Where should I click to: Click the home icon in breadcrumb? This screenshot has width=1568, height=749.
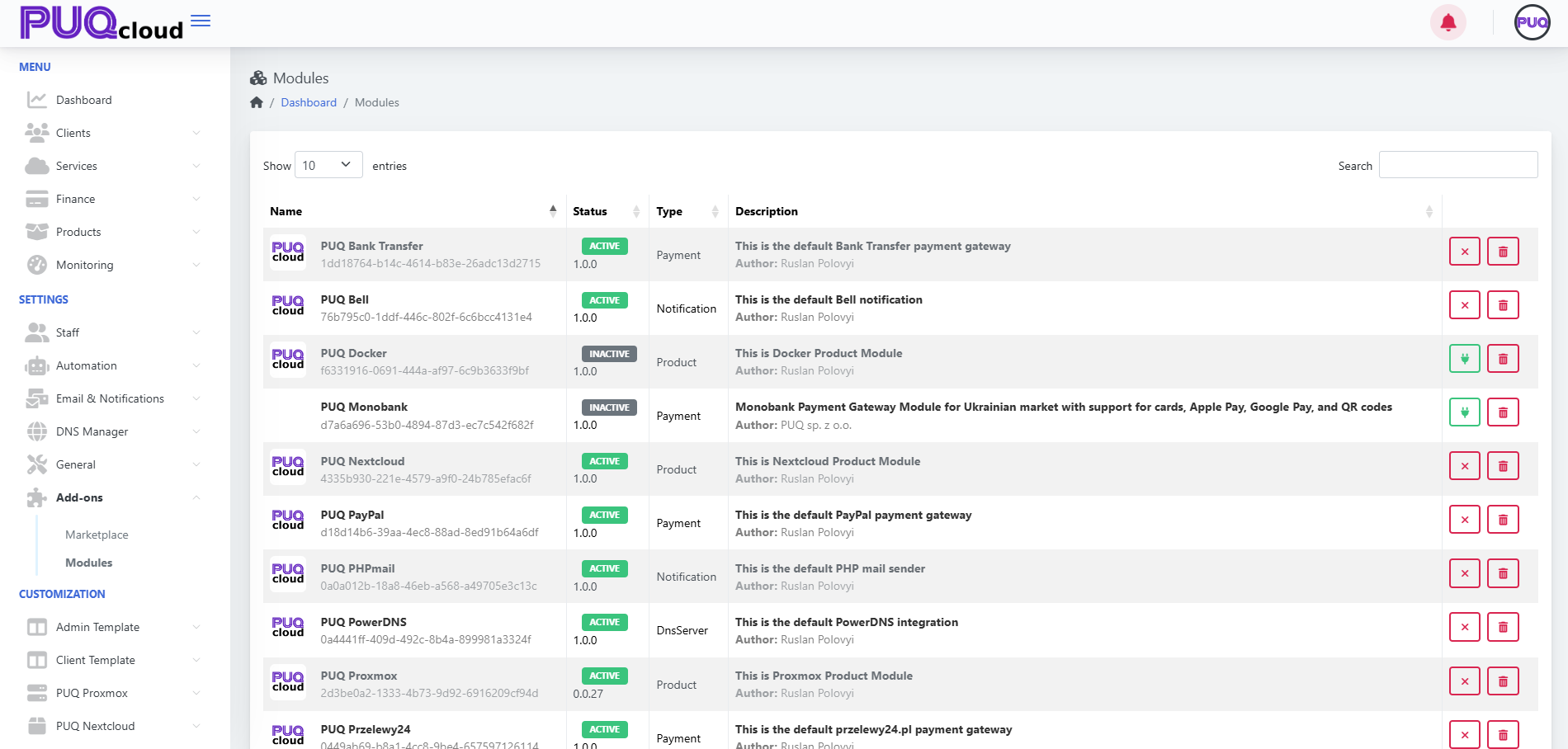pyautogui.click(x=257, y=102)
